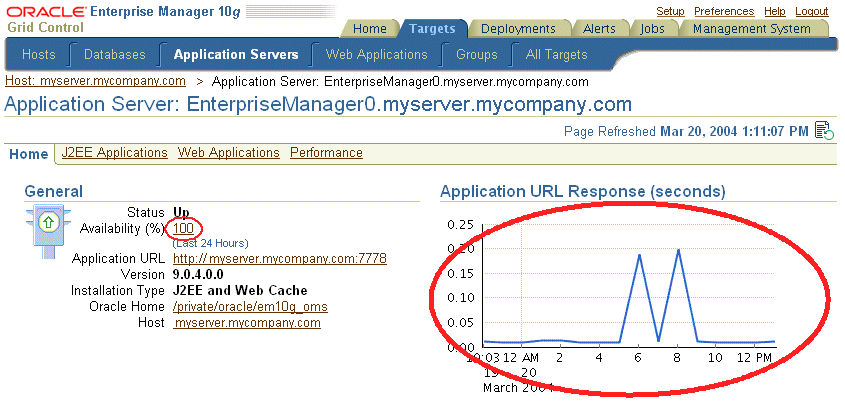The image size is (845, 417).
Task: Open the All Targets subtab
Action: coord(556,54)
